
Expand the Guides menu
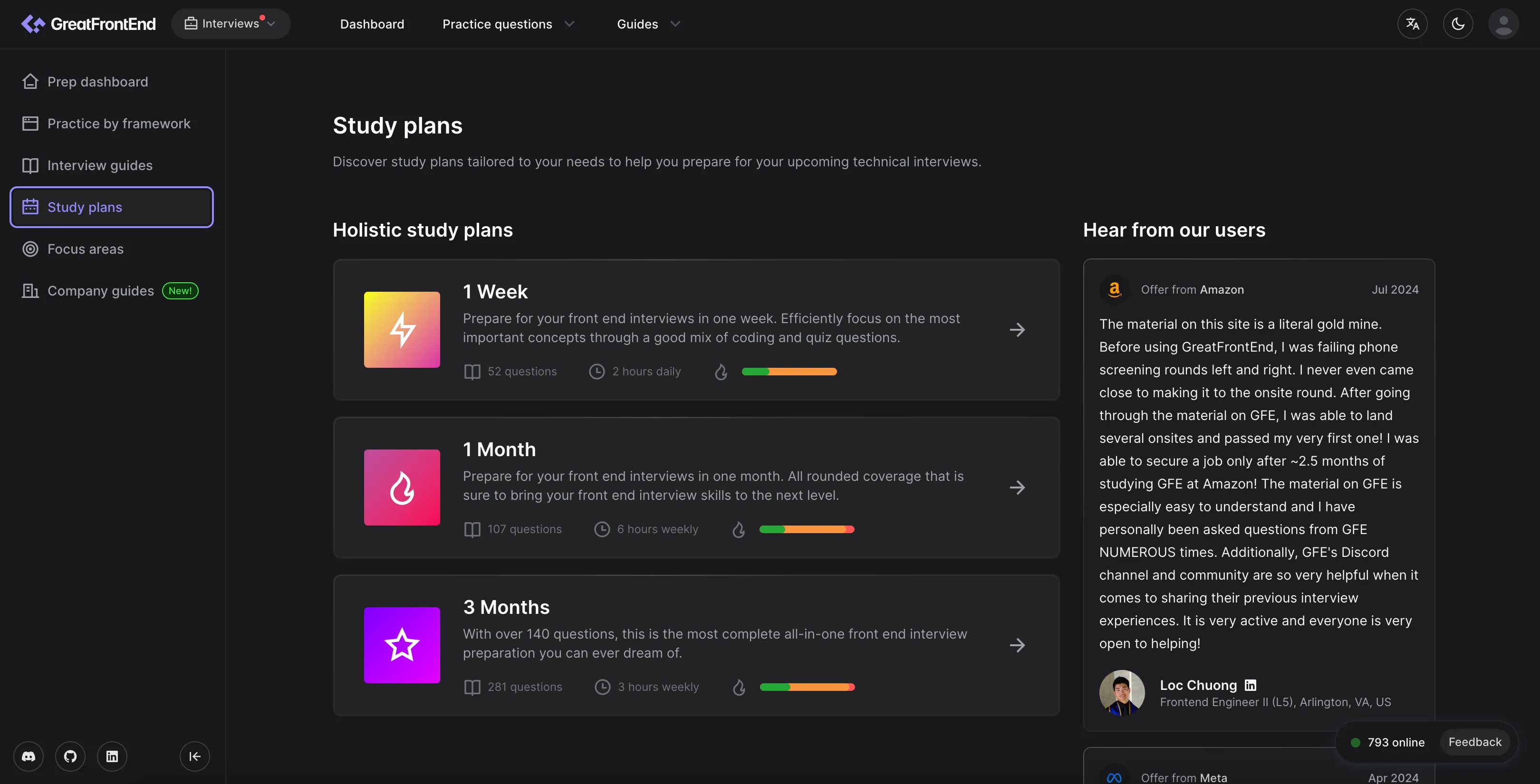[x=649, y=24]
